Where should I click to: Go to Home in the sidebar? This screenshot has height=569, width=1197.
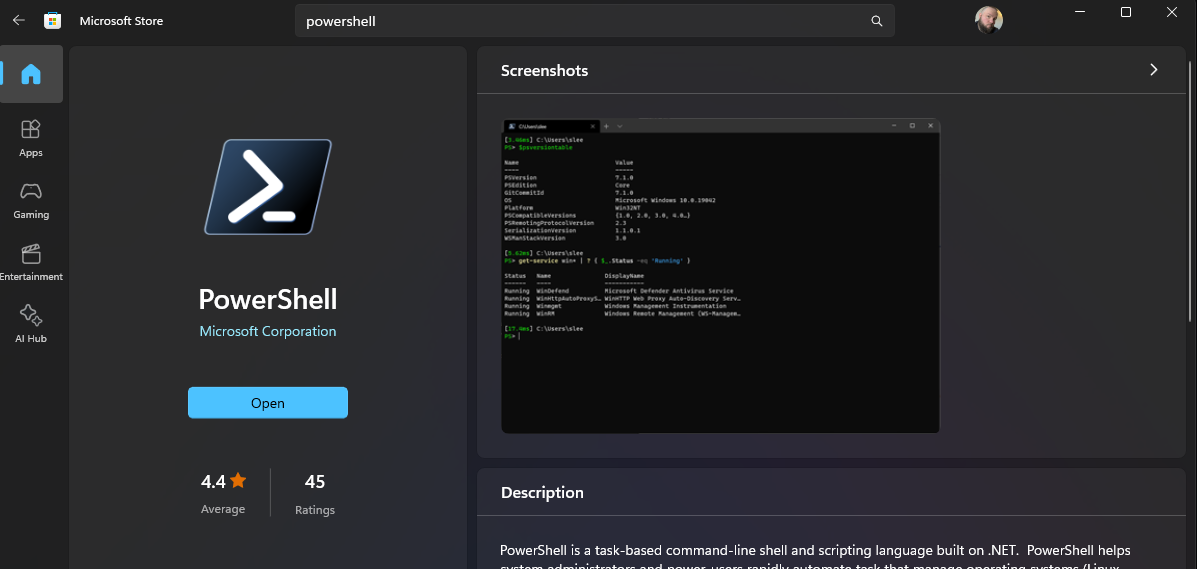tap(31, 74)
